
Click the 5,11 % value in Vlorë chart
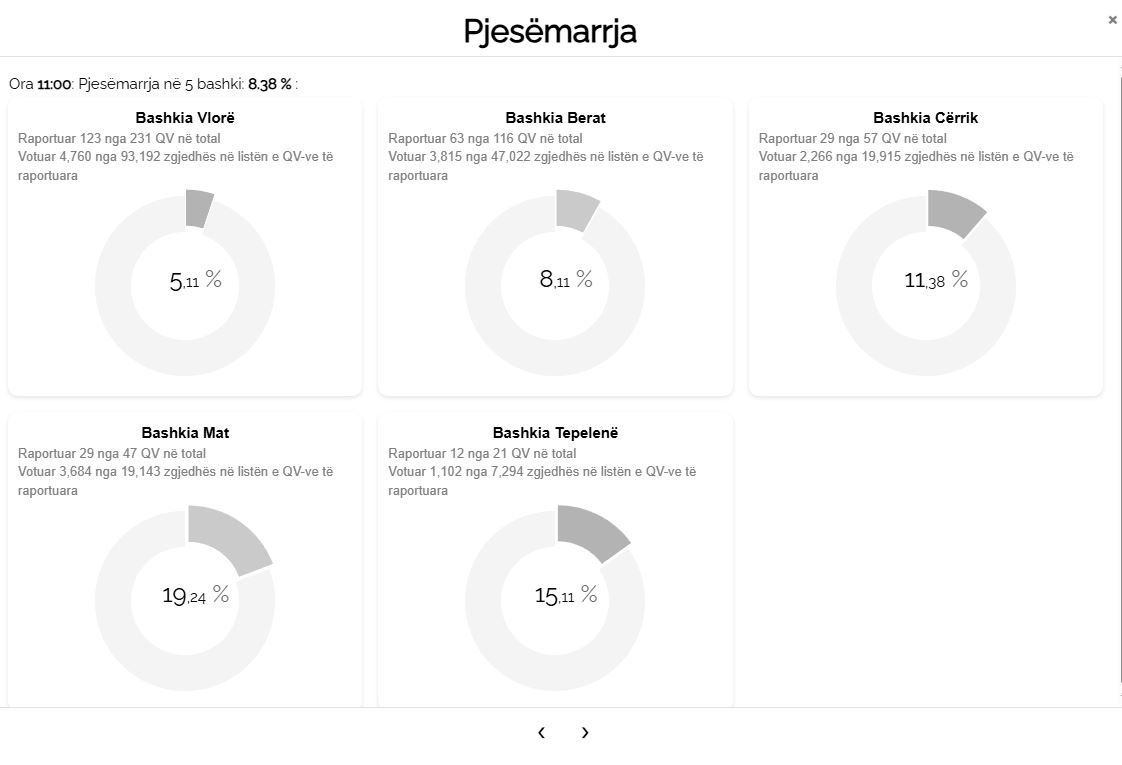tap(195, 281)
